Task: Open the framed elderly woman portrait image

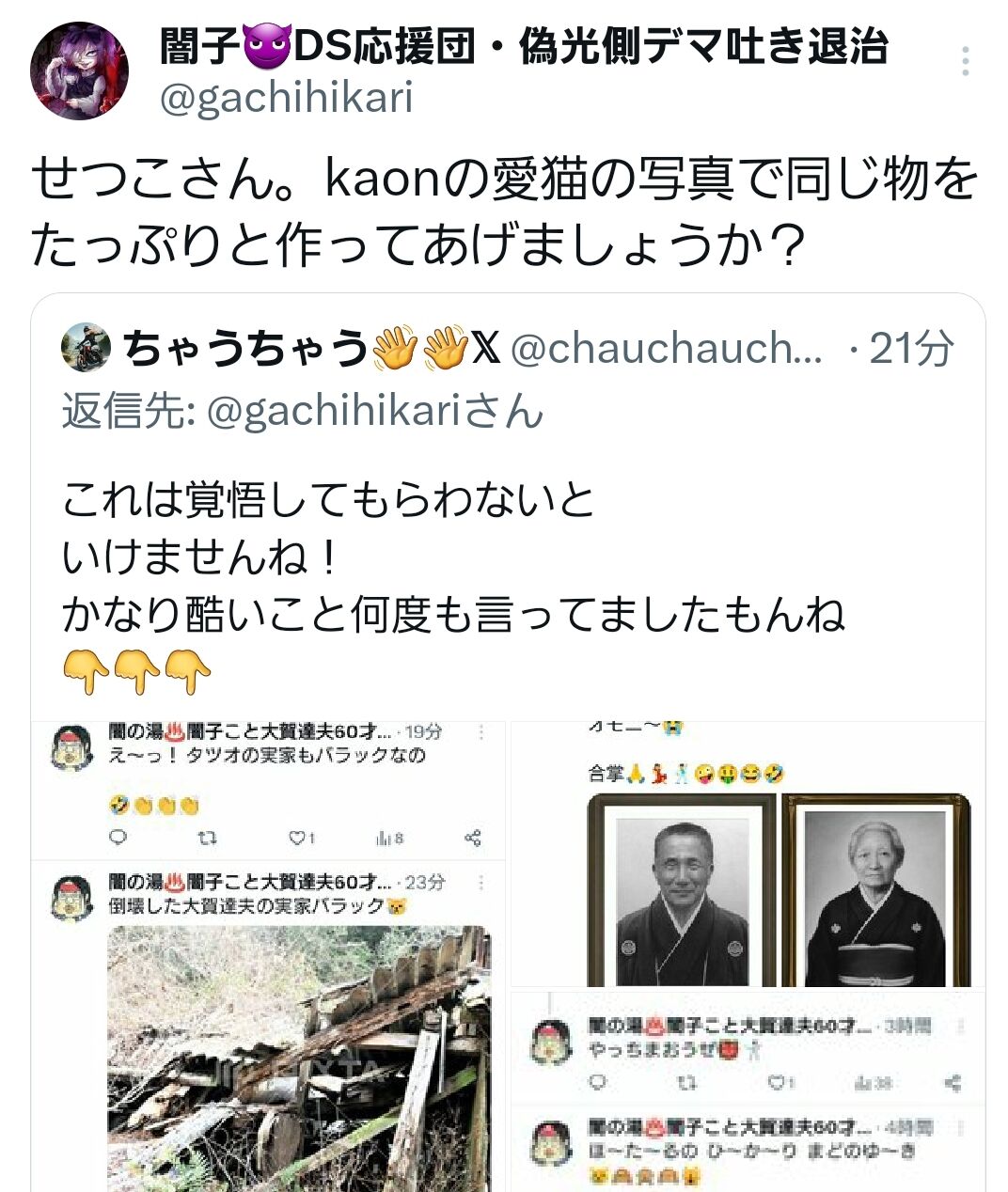Action: [x=875, y=889]
